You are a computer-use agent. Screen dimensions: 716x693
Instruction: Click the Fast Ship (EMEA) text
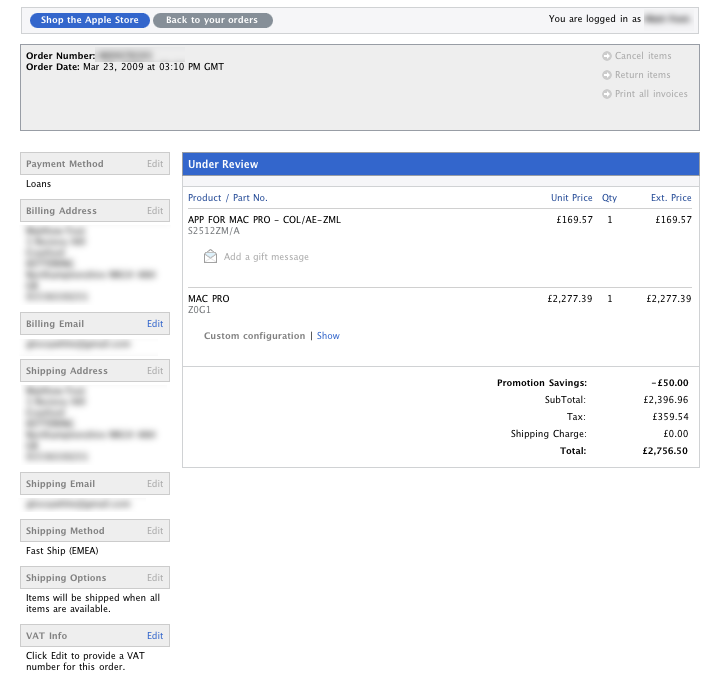coord(62,551)
